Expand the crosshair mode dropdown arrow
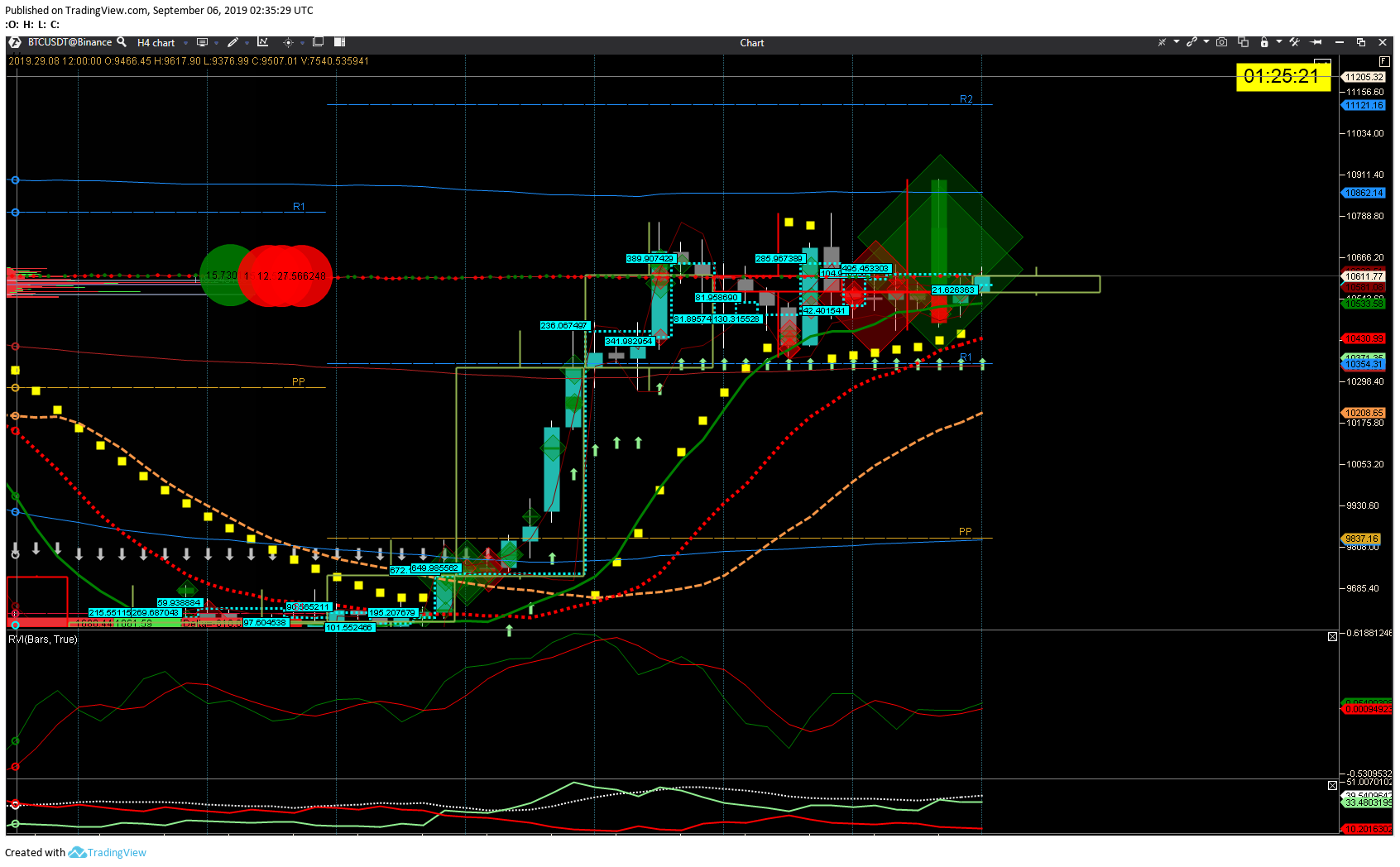 tap(303, 43)
